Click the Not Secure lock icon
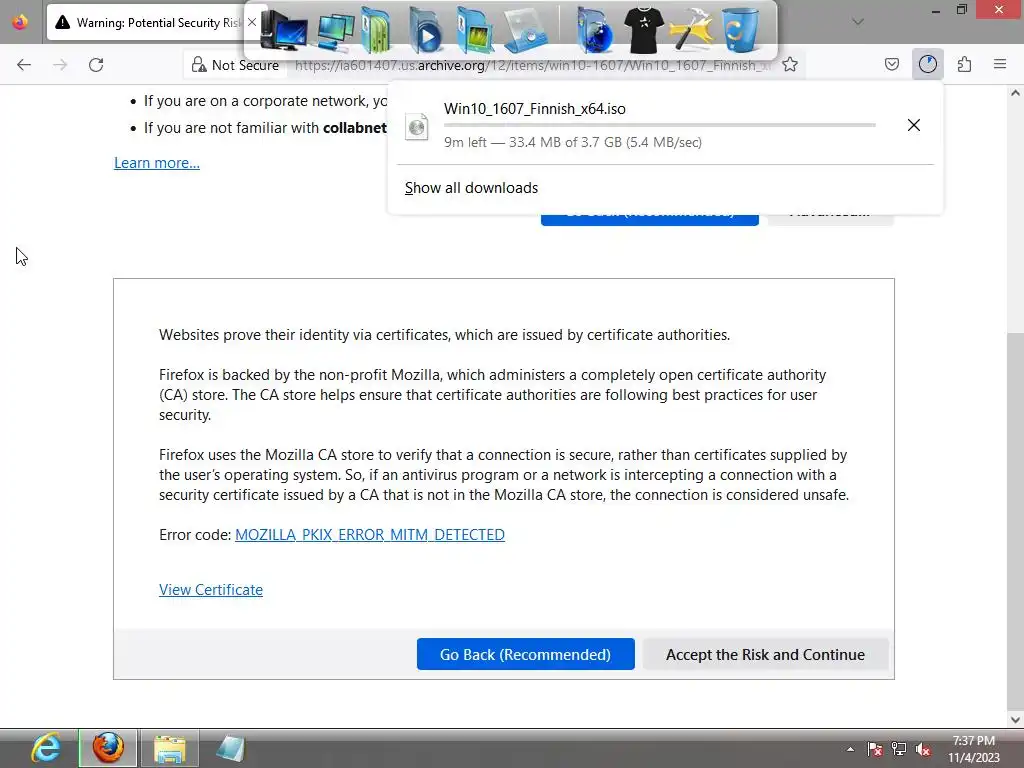Image resolution: width=1024 pixels, height=768 pixels. [199, 65]
